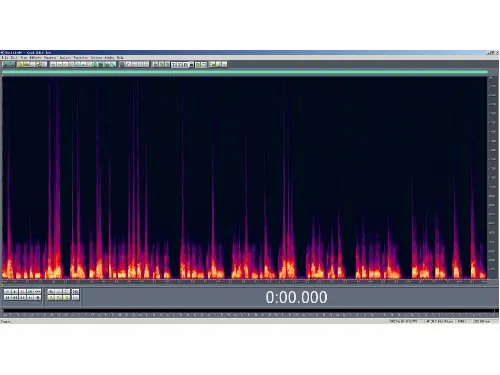500x375 pixels.
Task: Open the Options menu
Action: pos(96,58)
